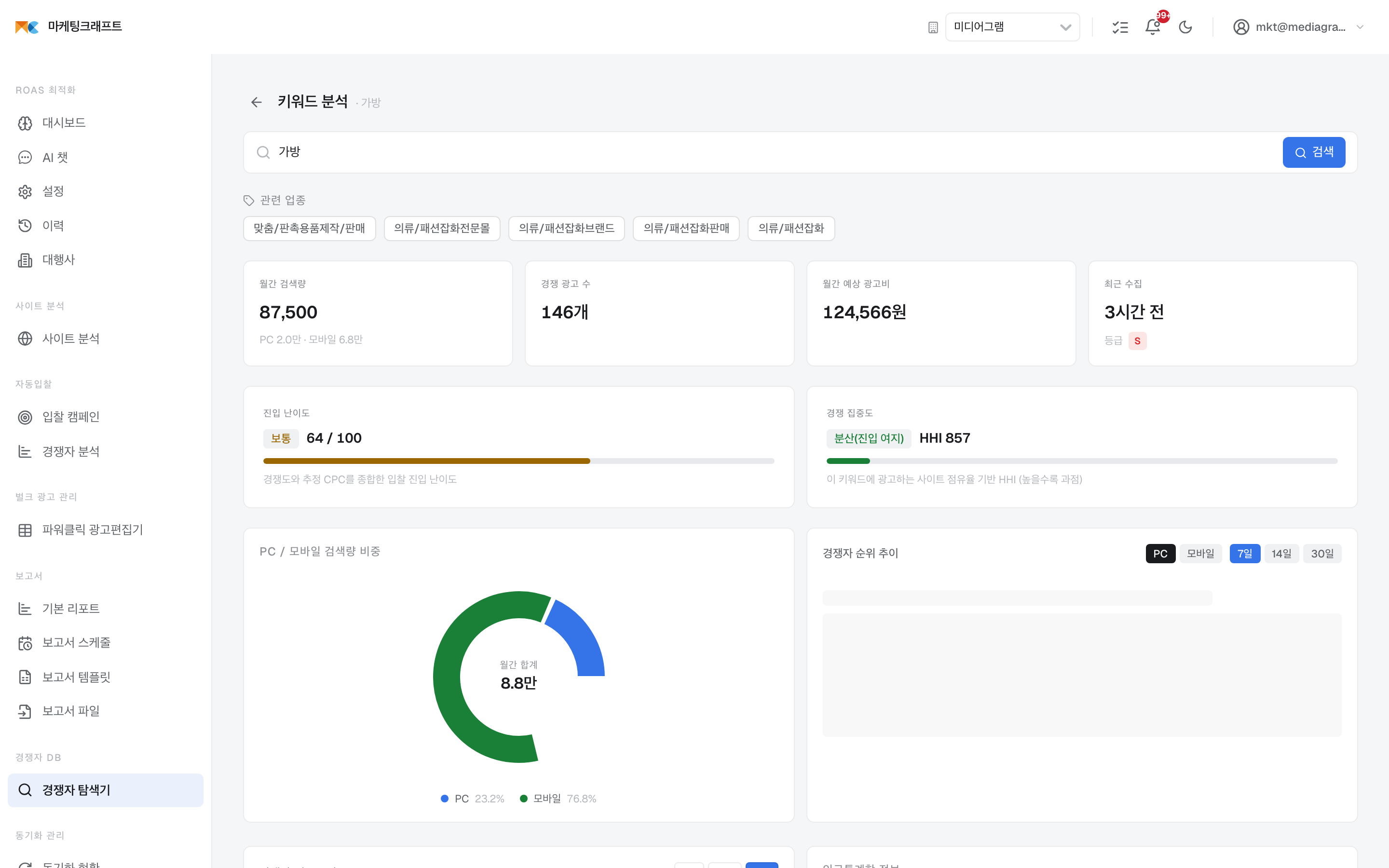Switch competitor trend to 모바일
The width and height of the screenshot is (1389, 868).
[x=1200, y=554]
